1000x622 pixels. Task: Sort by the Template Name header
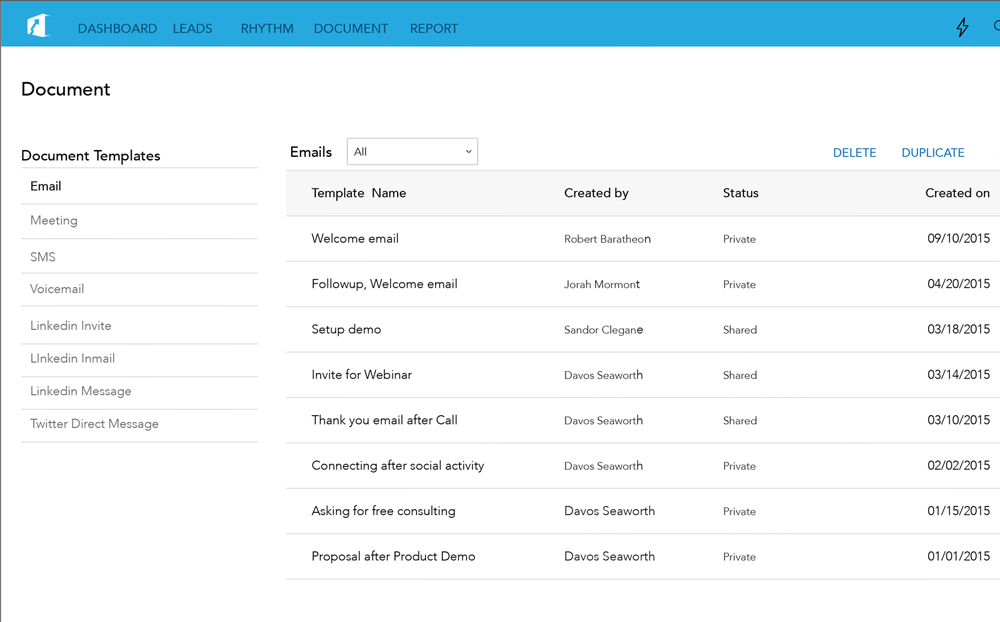(x=358, y=193)
